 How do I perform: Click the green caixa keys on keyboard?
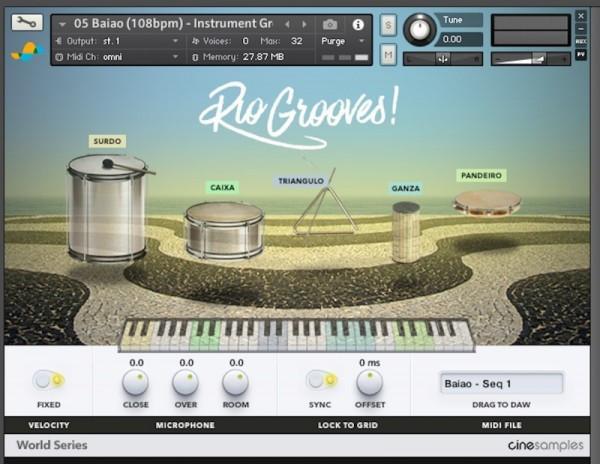[x=204, y=337]
